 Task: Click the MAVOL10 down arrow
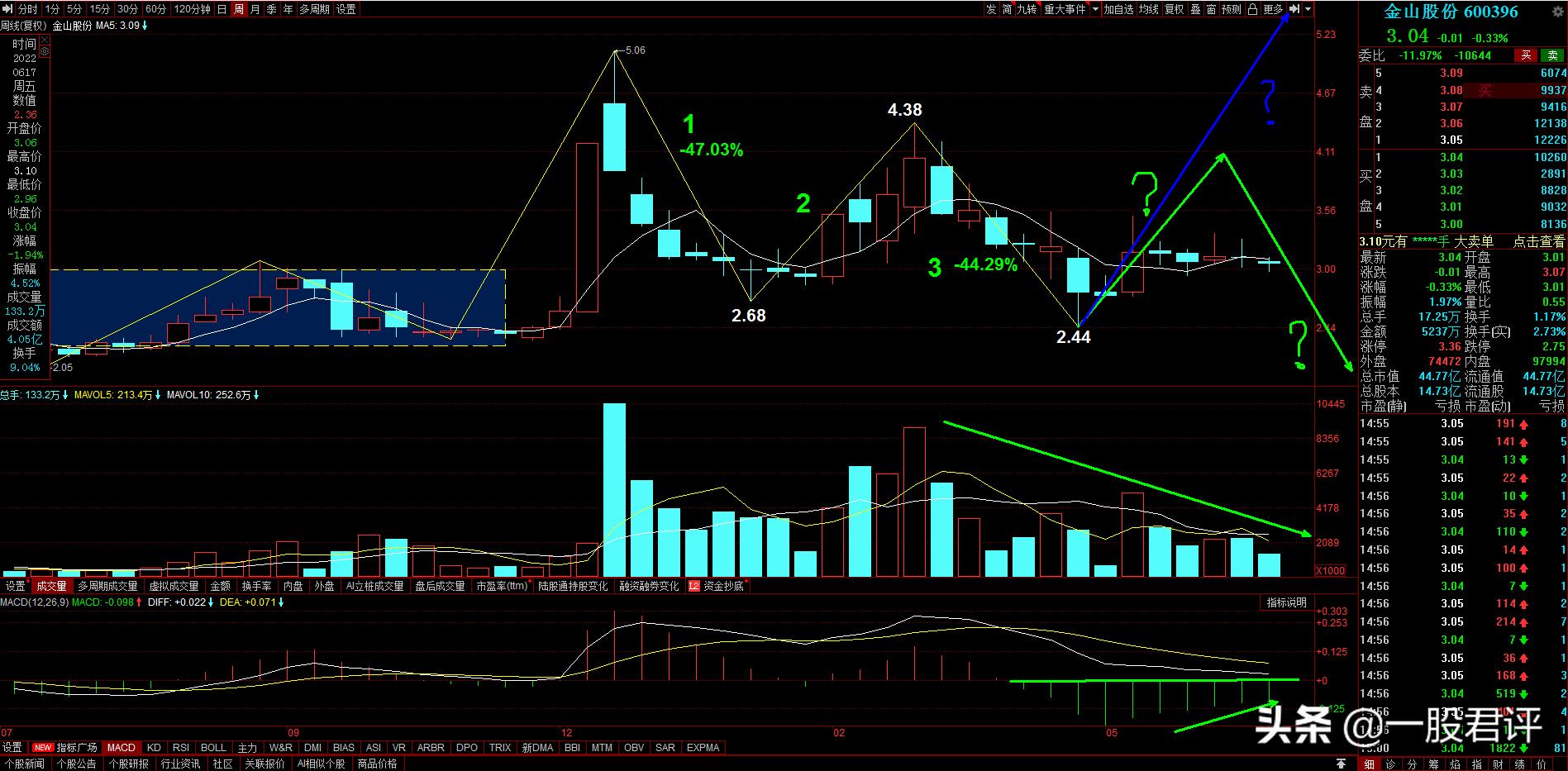point(256,396)
